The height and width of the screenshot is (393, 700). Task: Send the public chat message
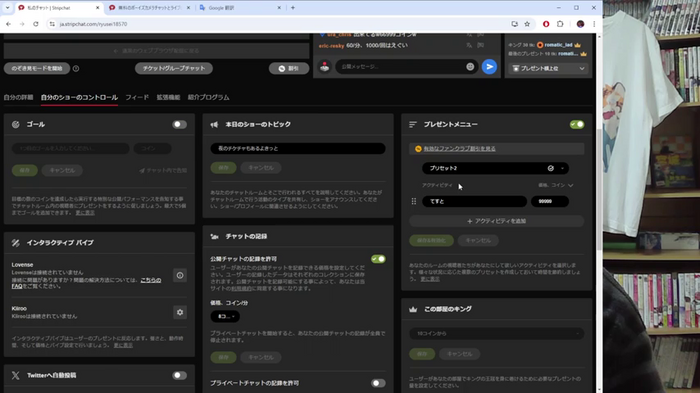(489, 67)
